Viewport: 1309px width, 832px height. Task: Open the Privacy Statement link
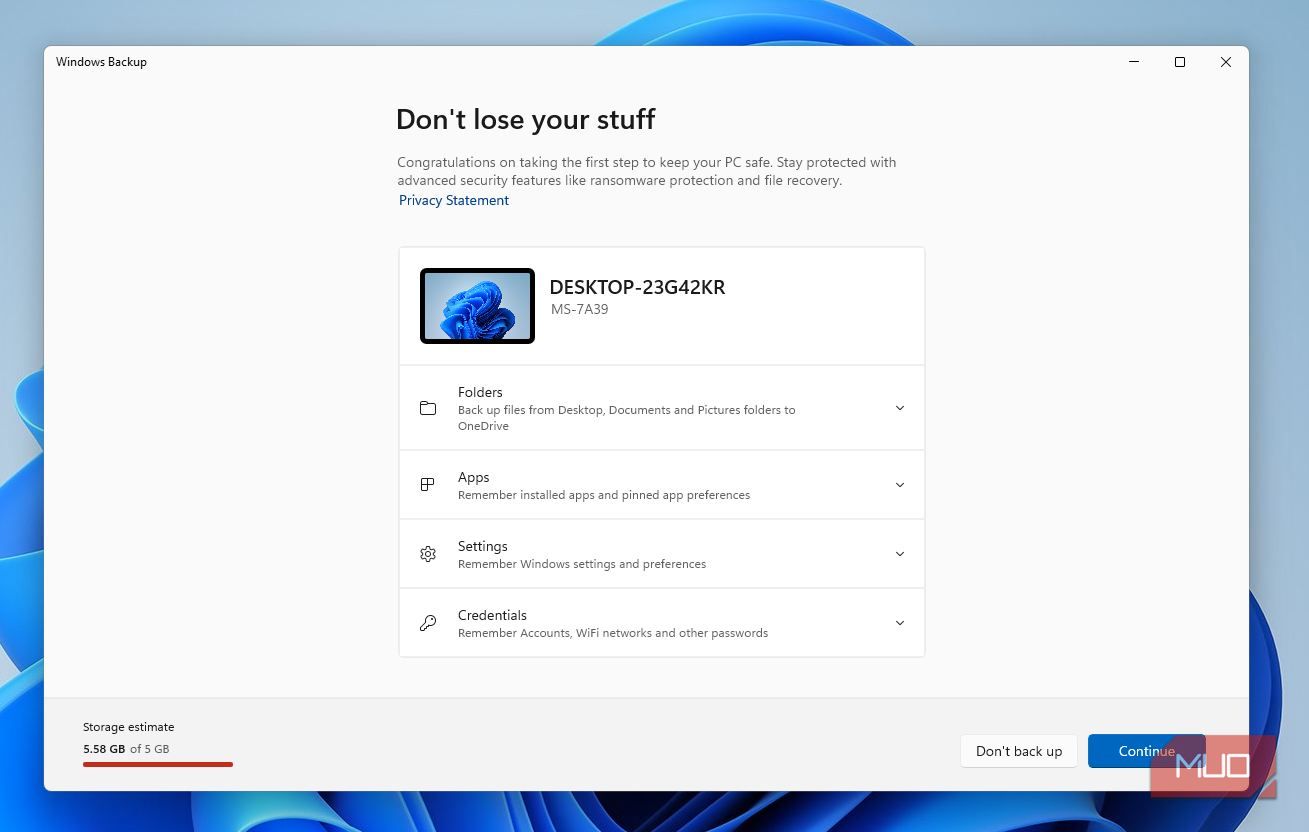click(454, 200)
